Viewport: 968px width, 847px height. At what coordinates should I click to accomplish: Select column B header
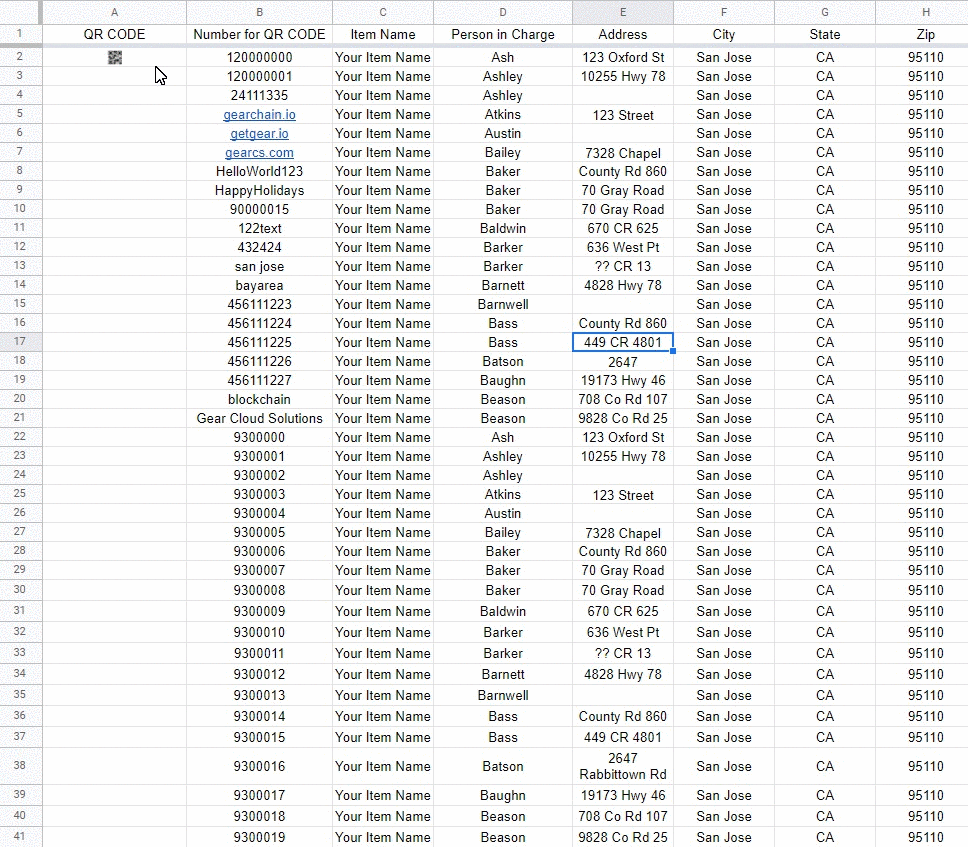pyautogui.click(x=259, y=12)
